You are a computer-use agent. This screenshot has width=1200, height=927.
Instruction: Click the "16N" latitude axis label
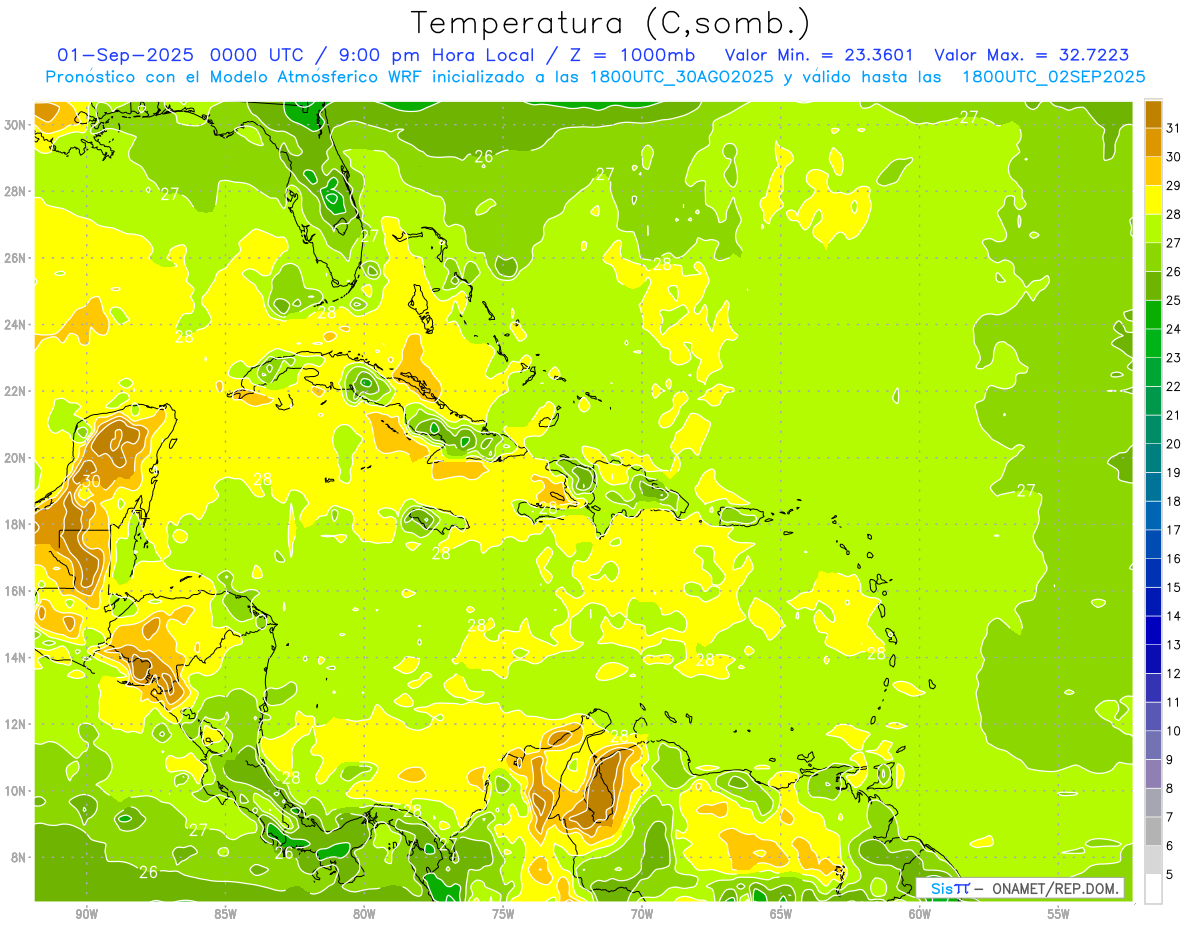click(16, 591)
